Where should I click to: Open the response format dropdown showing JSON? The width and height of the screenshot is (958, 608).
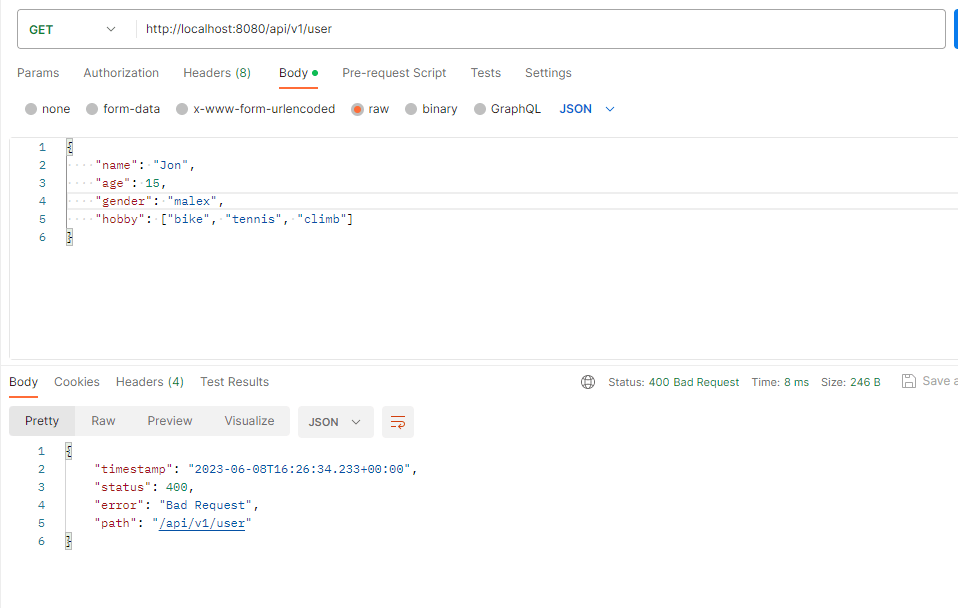click(335, 422)
